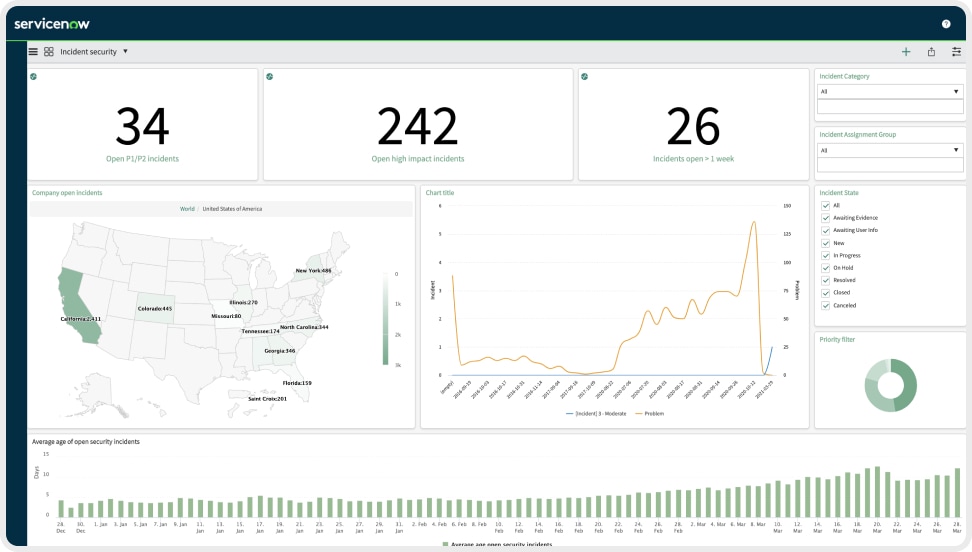The height and width of the screenshot is (552, 972).
Task: Click the Incidents open > 1 week link
Action: coord(693,159)
